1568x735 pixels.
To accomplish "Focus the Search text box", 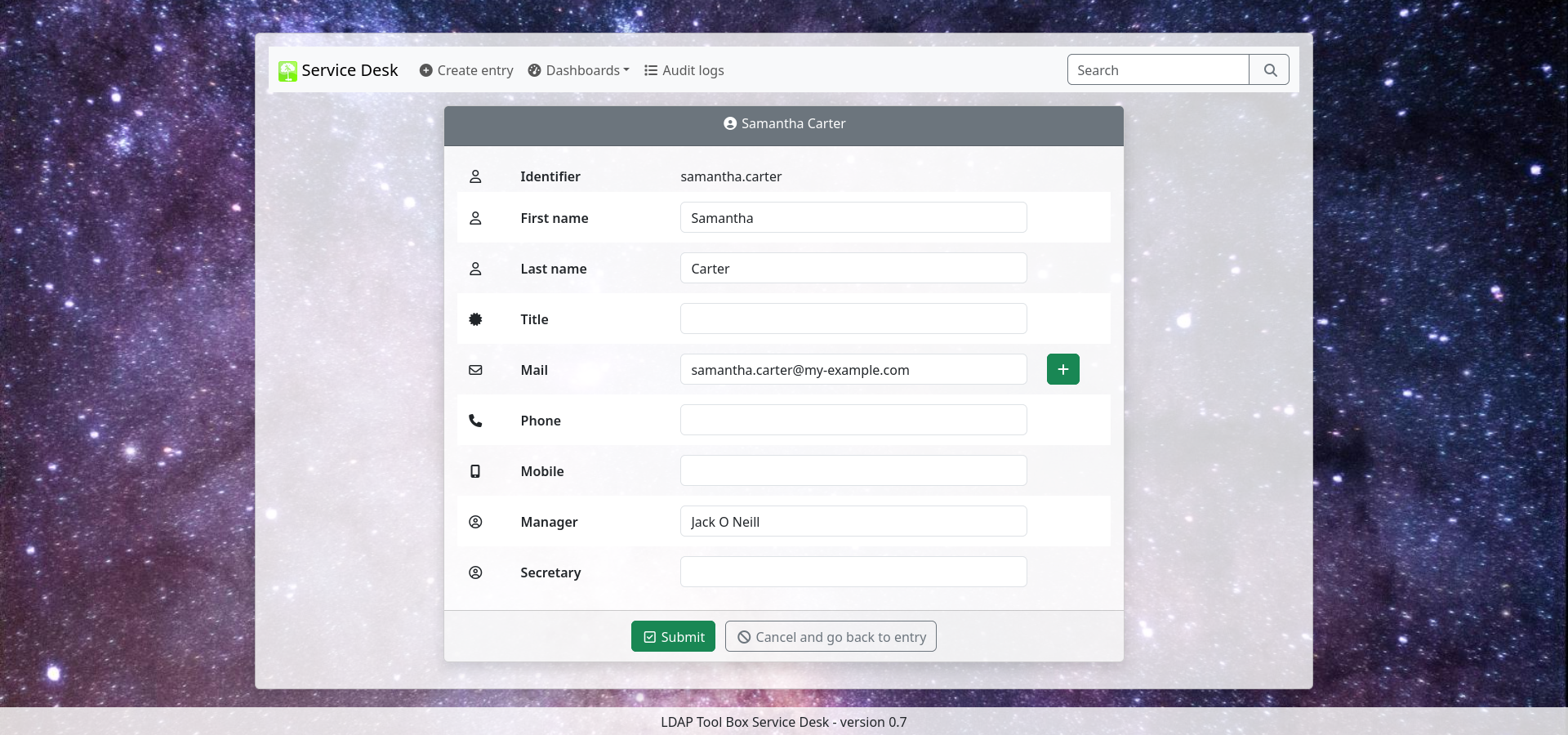I will (1157, 70).
